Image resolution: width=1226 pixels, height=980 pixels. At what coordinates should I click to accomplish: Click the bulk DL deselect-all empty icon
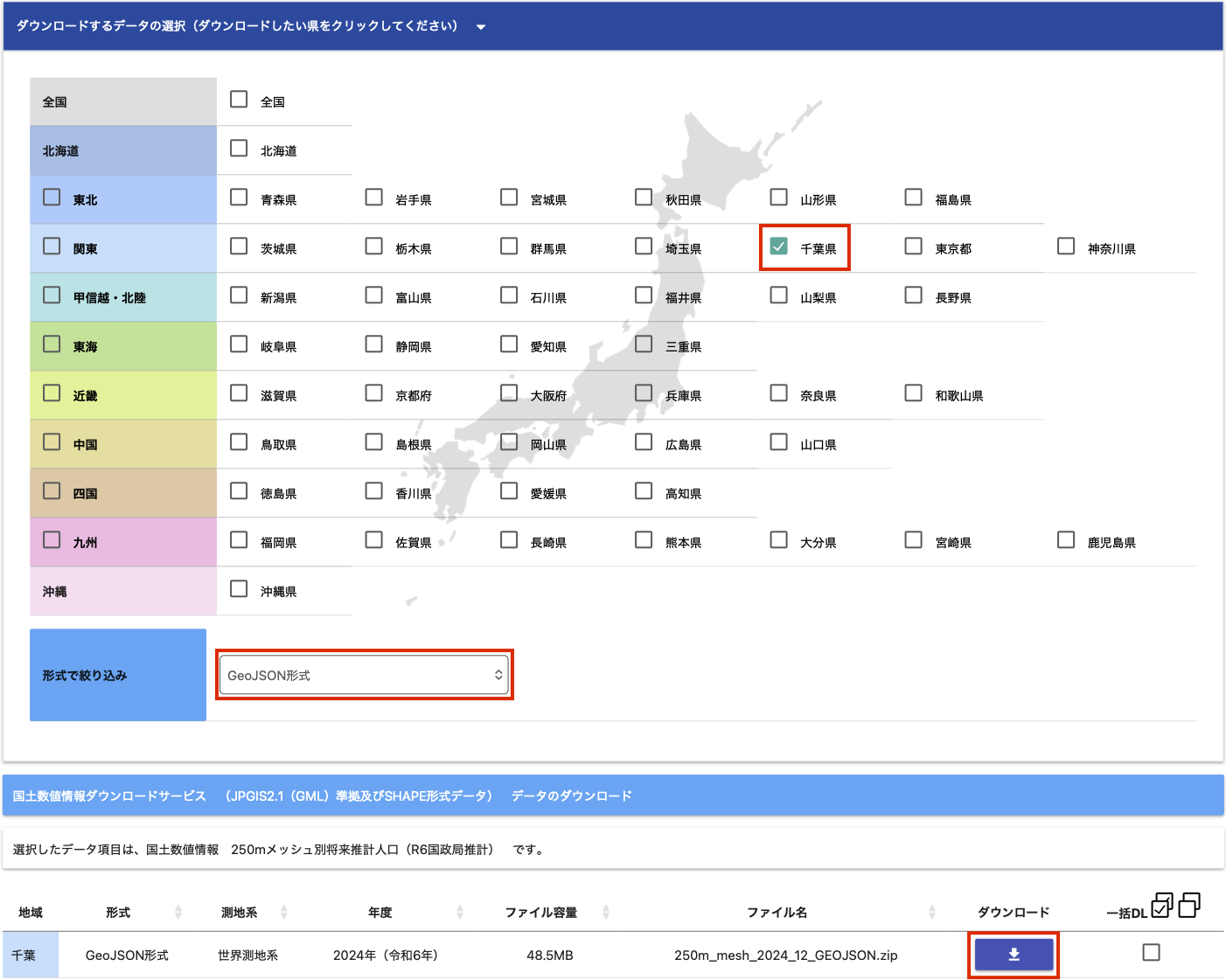pyautogui.click(x=1189, y=906)
